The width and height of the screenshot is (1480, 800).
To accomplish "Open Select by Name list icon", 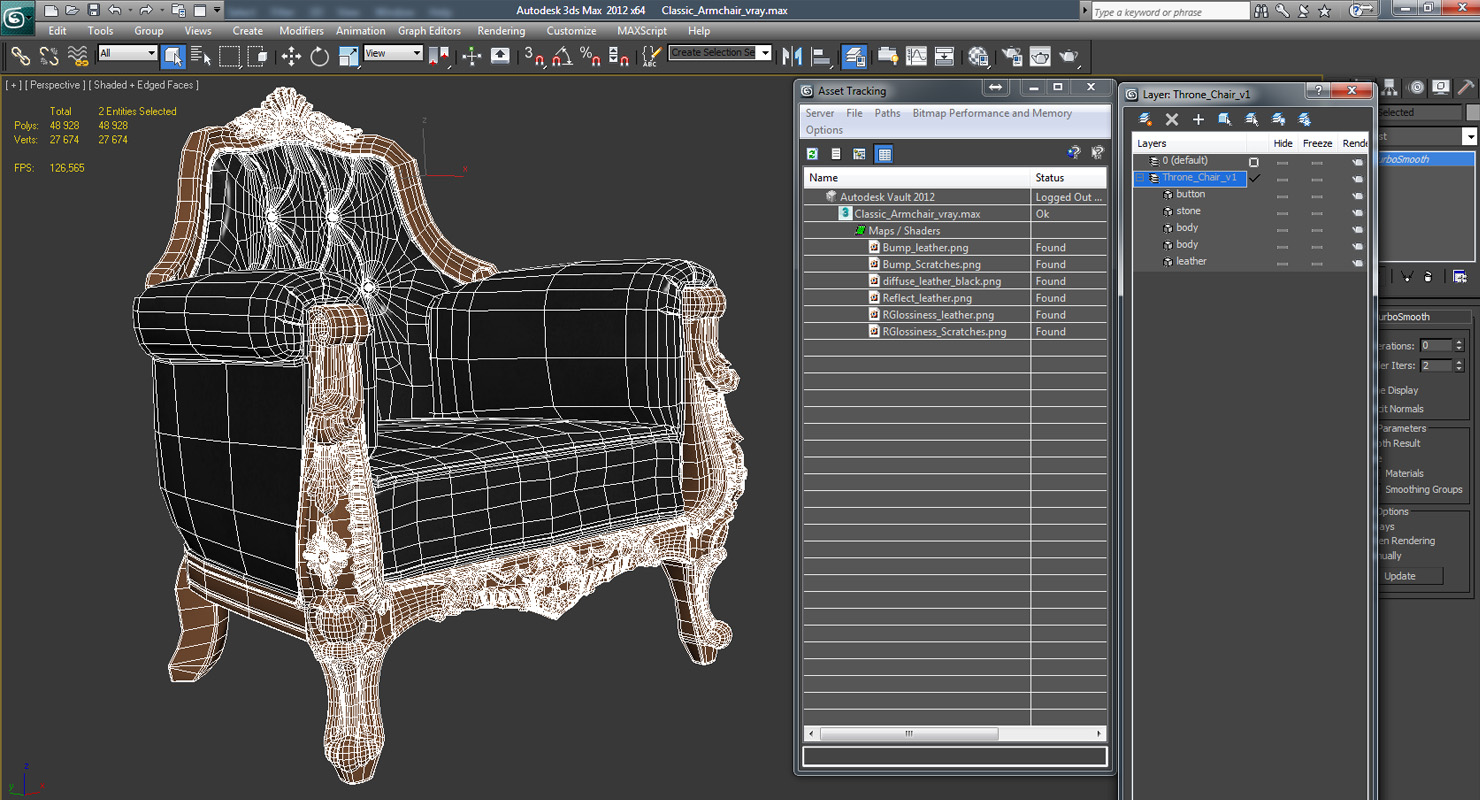I will tap(201, 56).
